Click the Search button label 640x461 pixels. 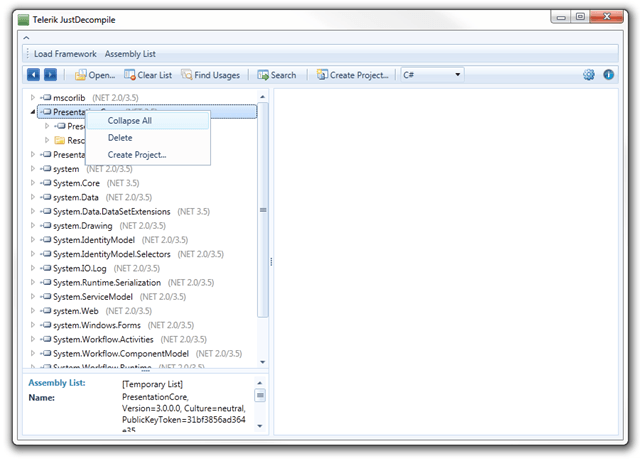pos(284,75)
